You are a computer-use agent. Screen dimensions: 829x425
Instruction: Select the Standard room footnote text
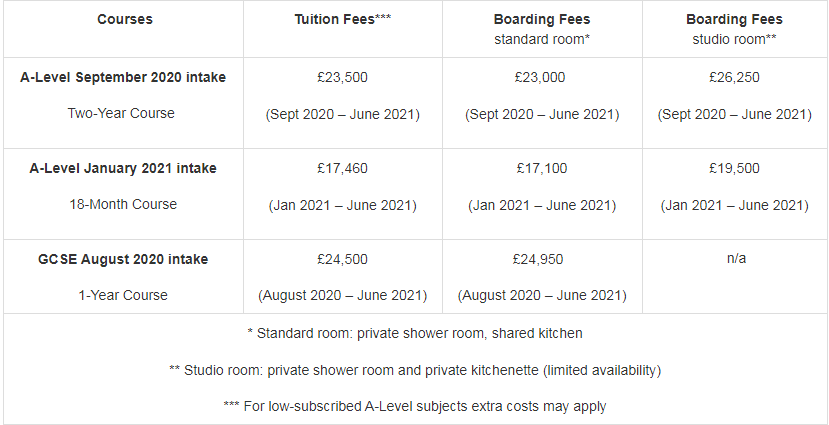tap(415, 334)
